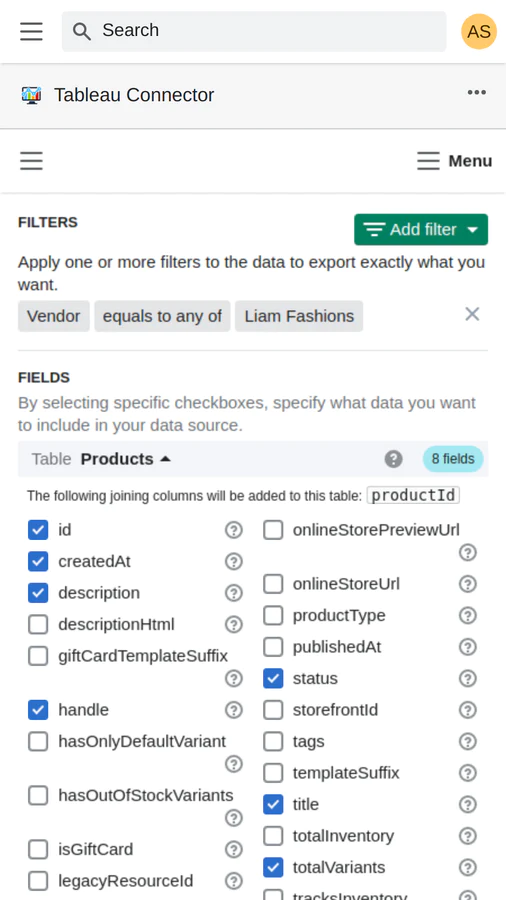Enable the descriptionHtml checkbox

click(38, 624)
